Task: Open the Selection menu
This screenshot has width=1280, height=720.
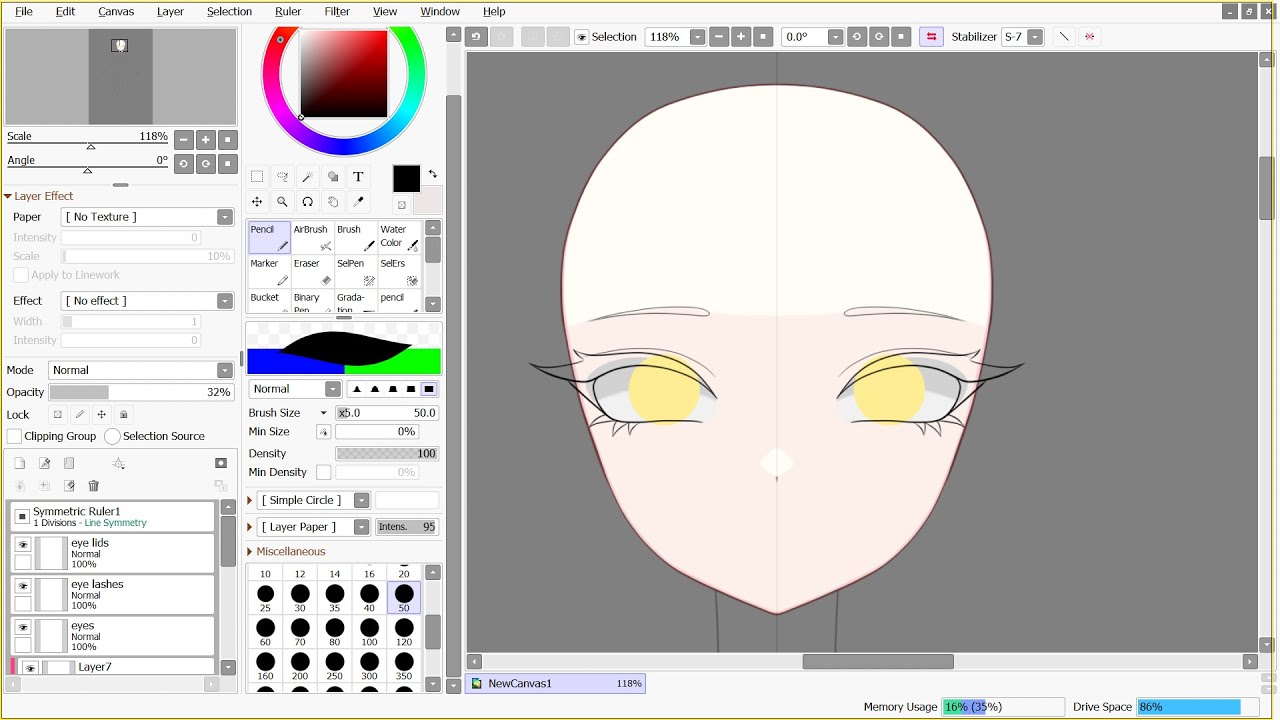Action: 229,11
